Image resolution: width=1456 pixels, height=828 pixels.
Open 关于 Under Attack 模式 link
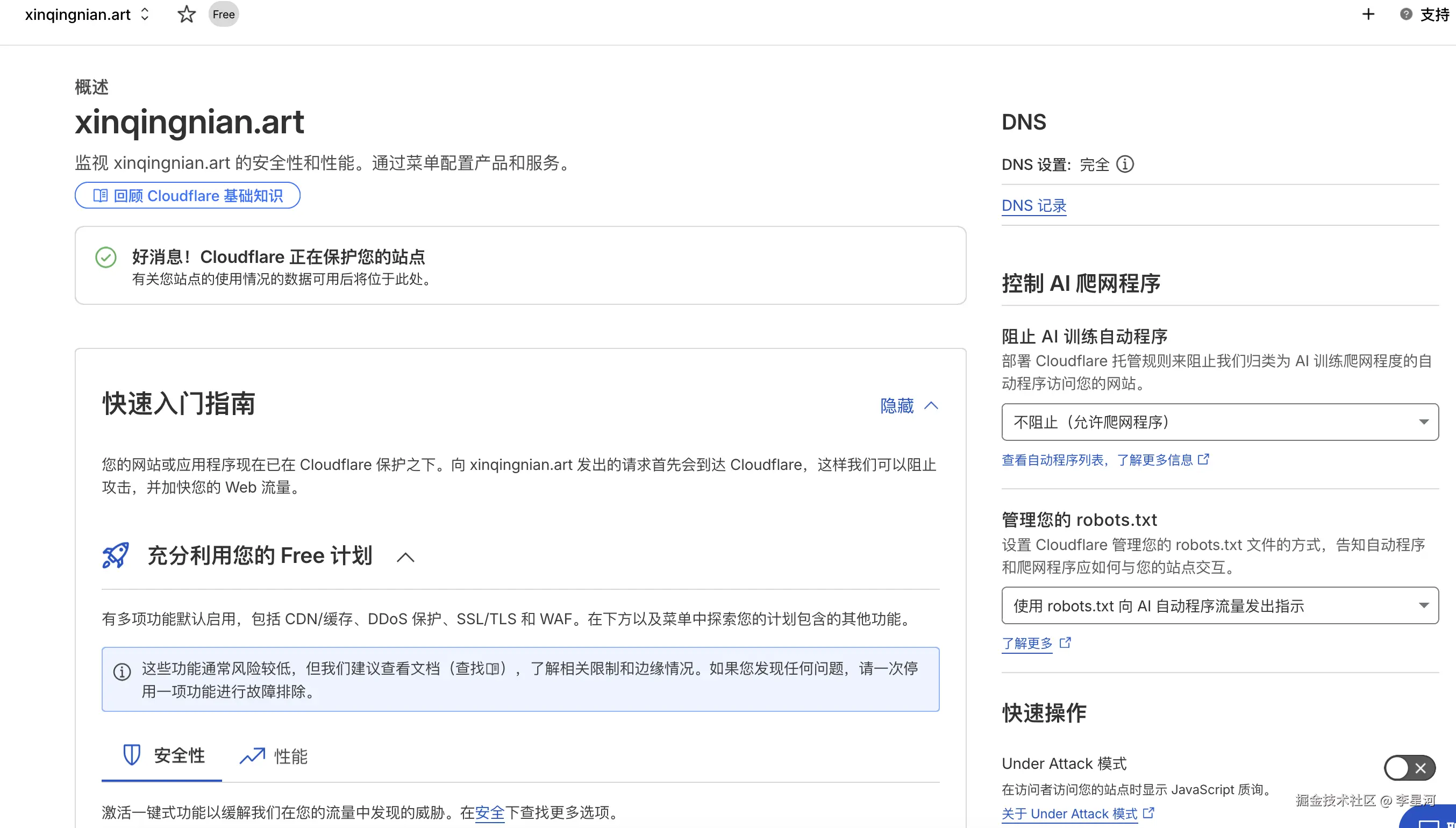coord(1069,814)
